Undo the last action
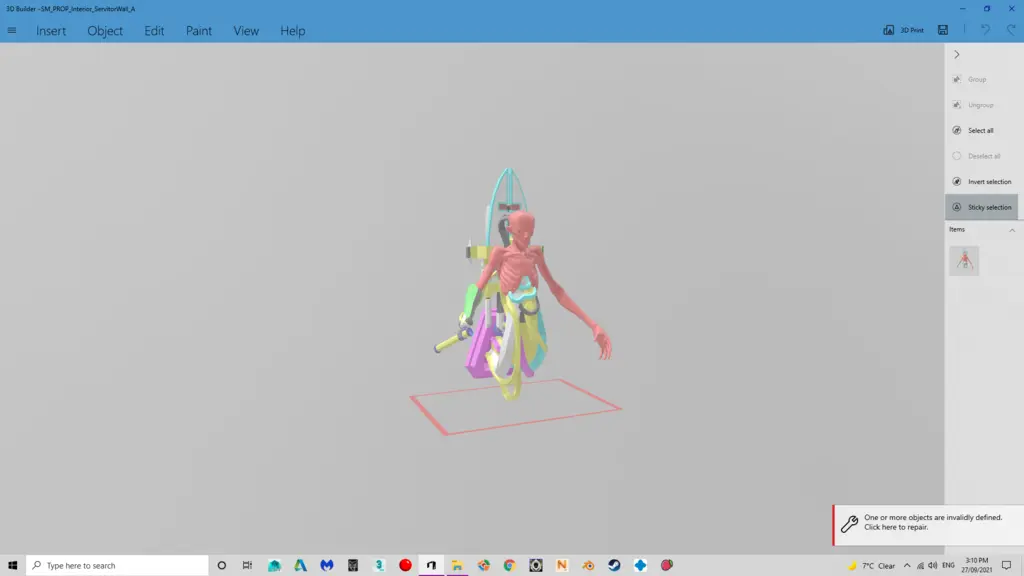The width and height of the screenshot is (1024, 576). click(986, 30)
